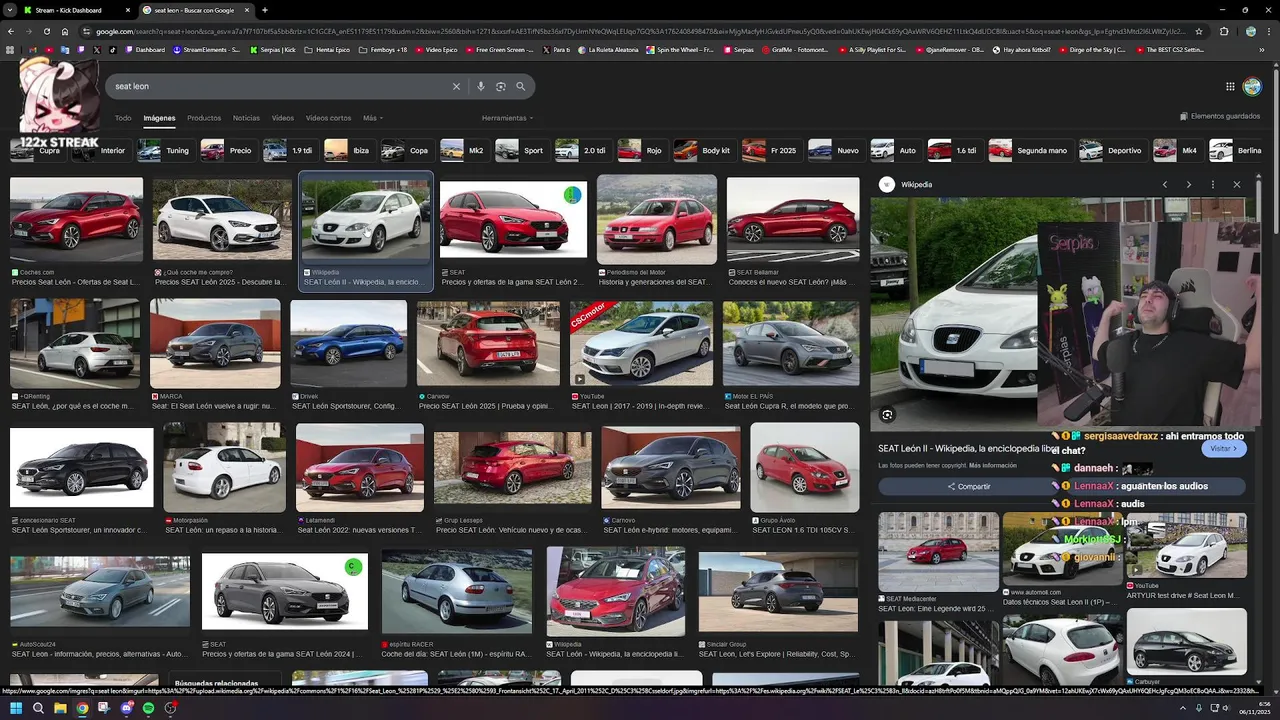Filter images by the Body kit chip
The height and width of the screenshot is (720, 1280).
pyautogui.click(x=704, y=151)
